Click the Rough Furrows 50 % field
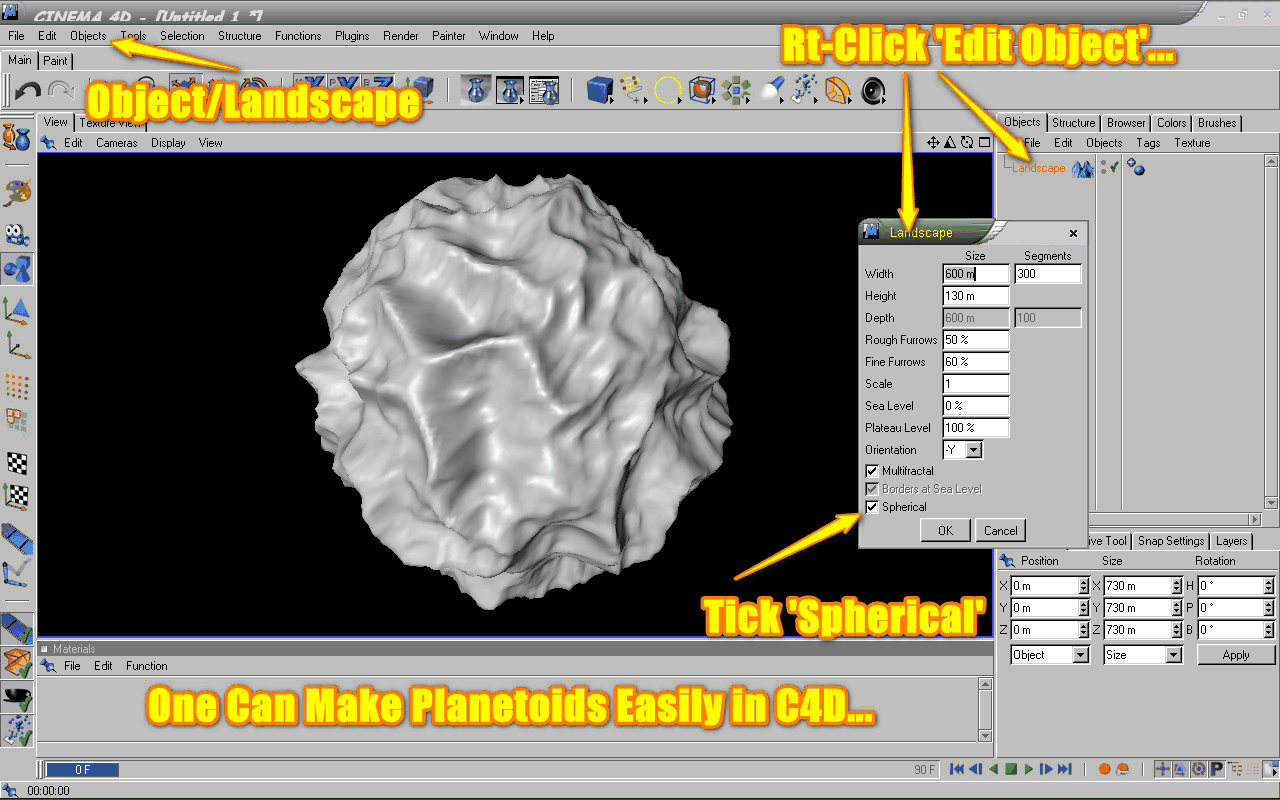This screenshot has width=1280, height=800. [x=976, y=340]
